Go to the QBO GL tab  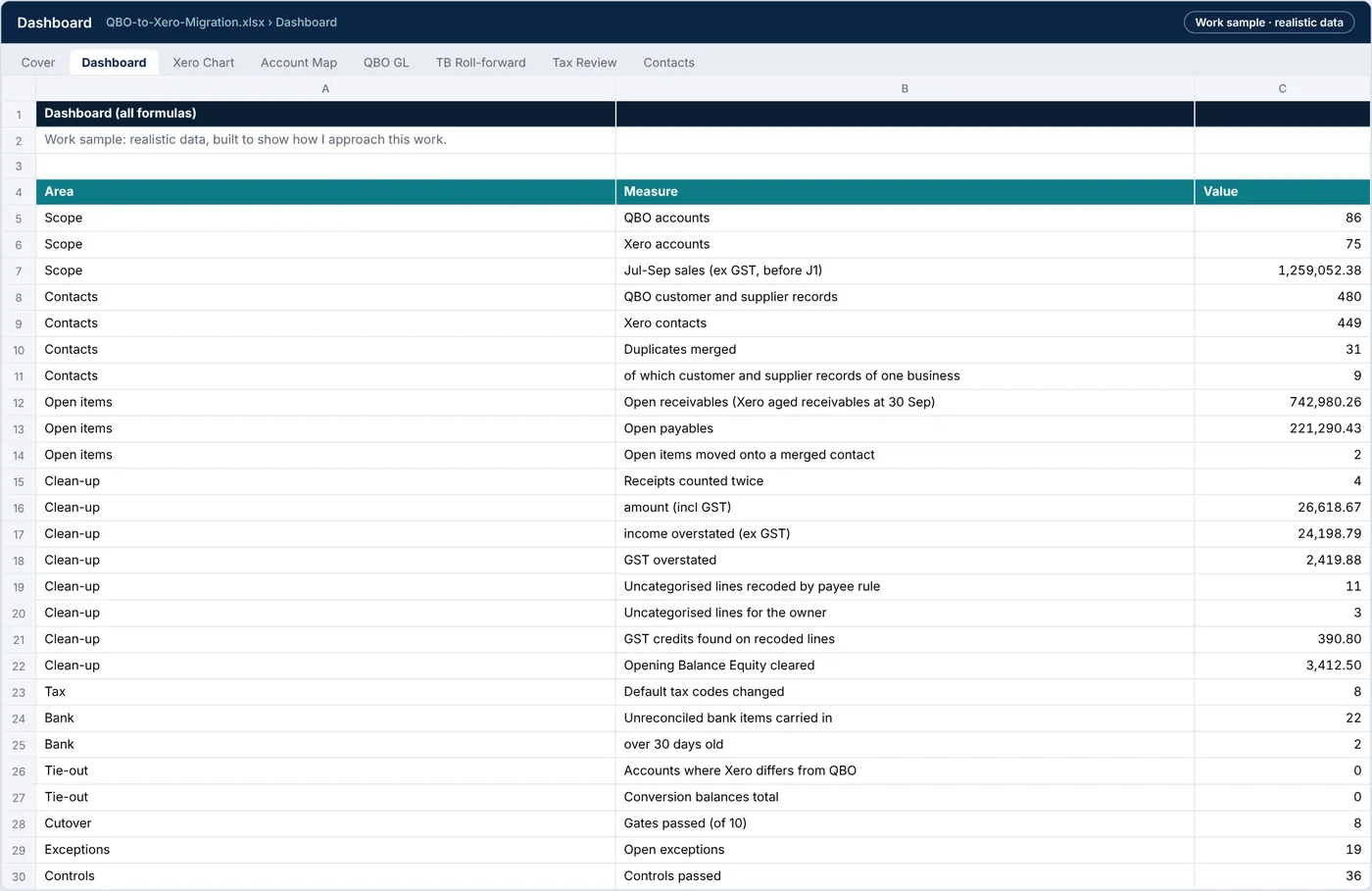386,63
